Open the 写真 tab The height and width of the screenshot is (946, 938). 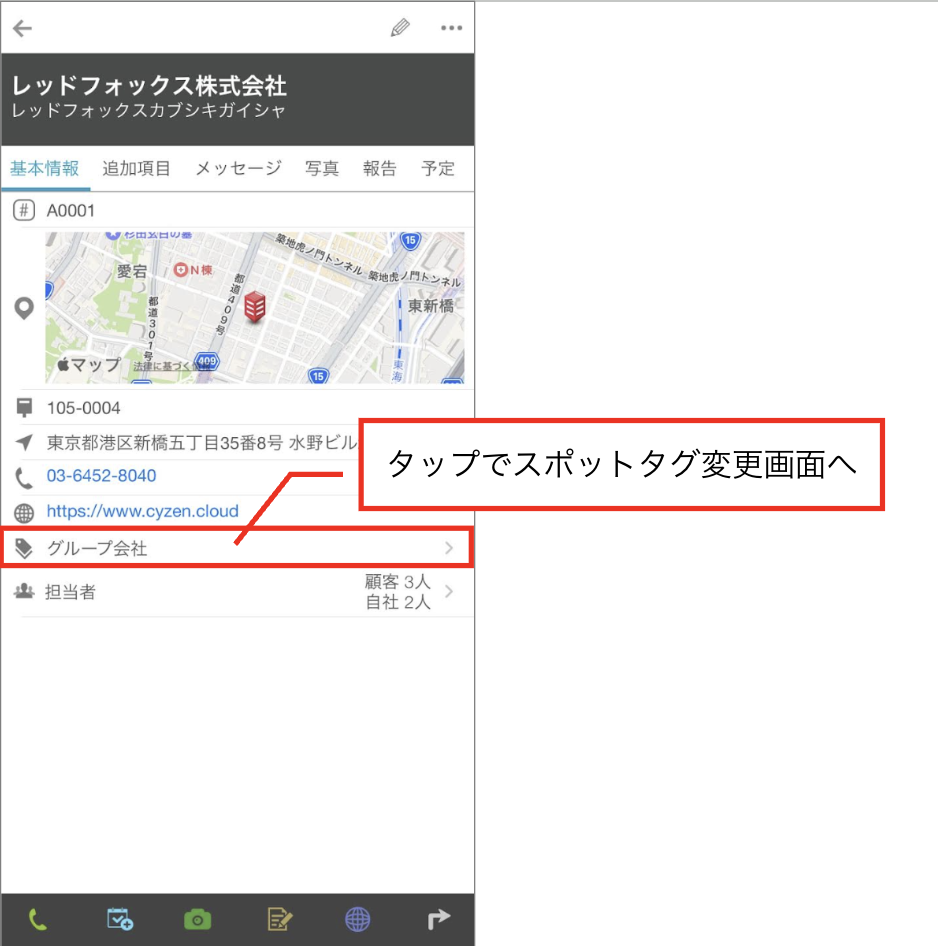pyautogui.click(x=322, y=168)
